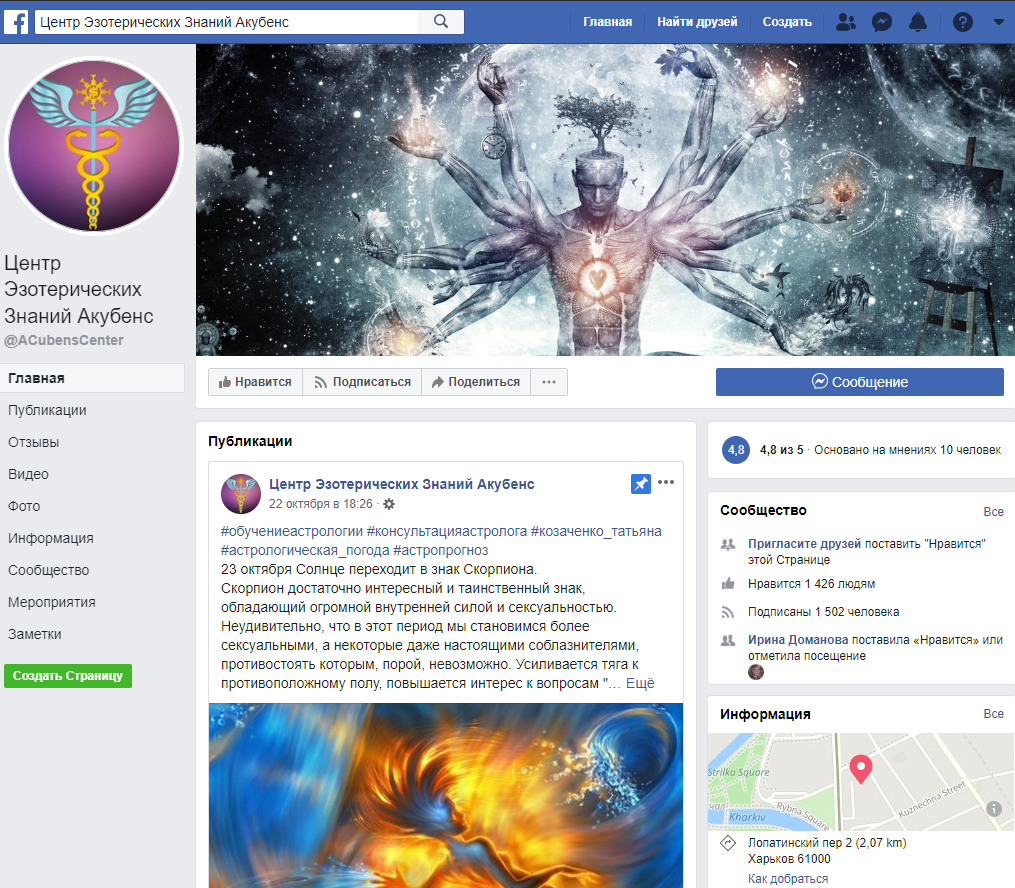Open post privacy gear dropdown
Image resolution: width=1015 pixels, height=888 pixels.
[x=389, y=504]
